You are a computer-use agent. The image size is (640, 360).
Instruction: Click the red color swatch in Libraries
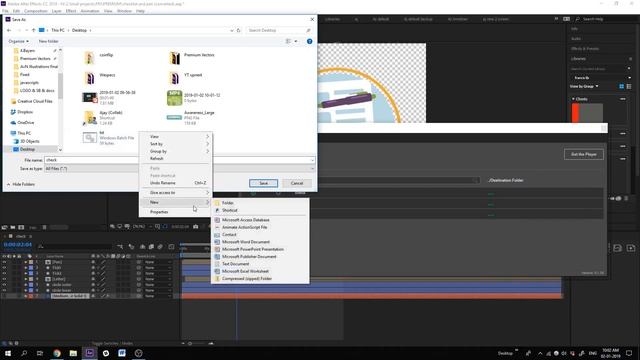pyautogui.click(x=575, y=113)
